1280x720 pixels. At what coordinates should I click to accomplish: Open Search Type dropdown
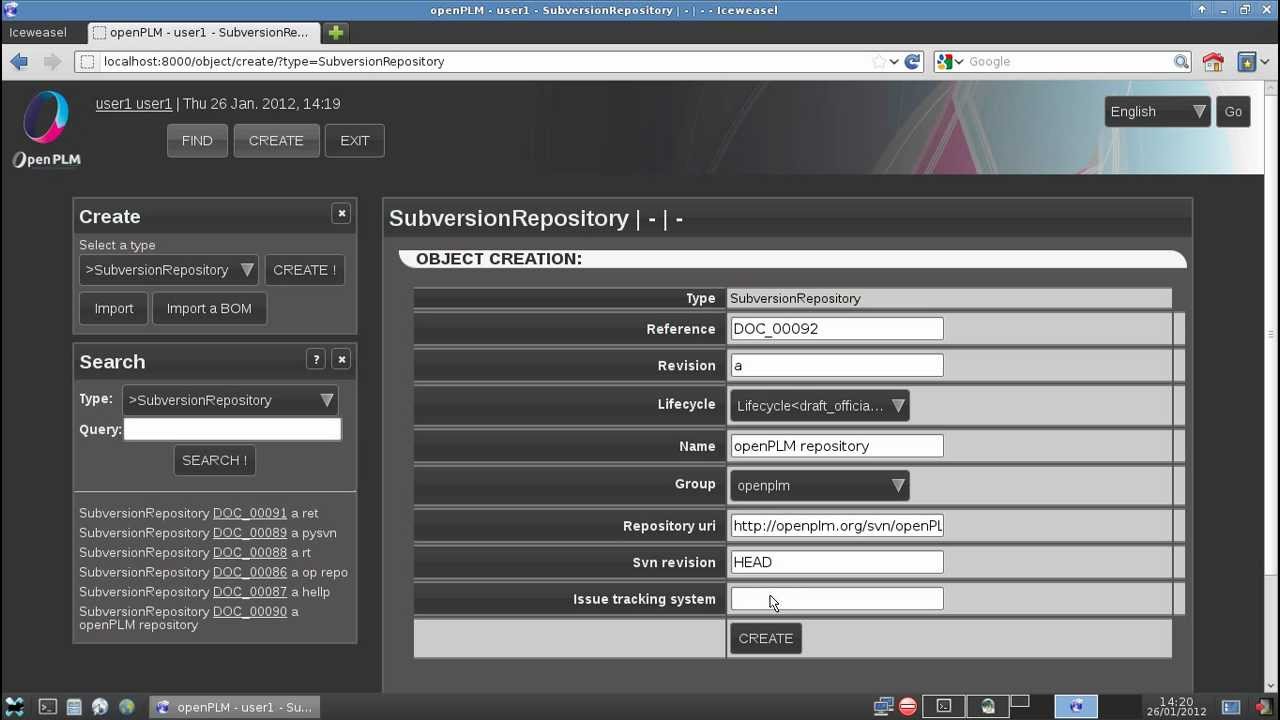point(230,400)
